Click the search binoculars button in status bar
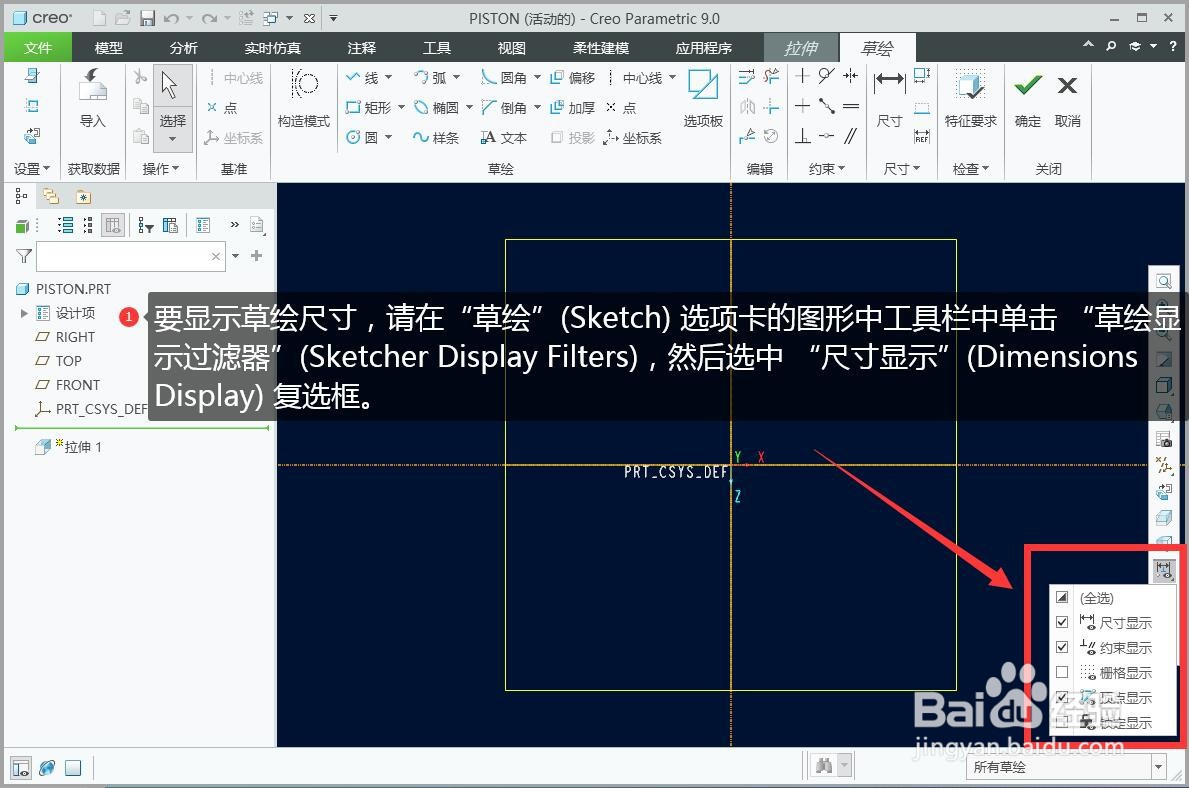Screen dimensions: 1189x788 (x=824, y=766)
